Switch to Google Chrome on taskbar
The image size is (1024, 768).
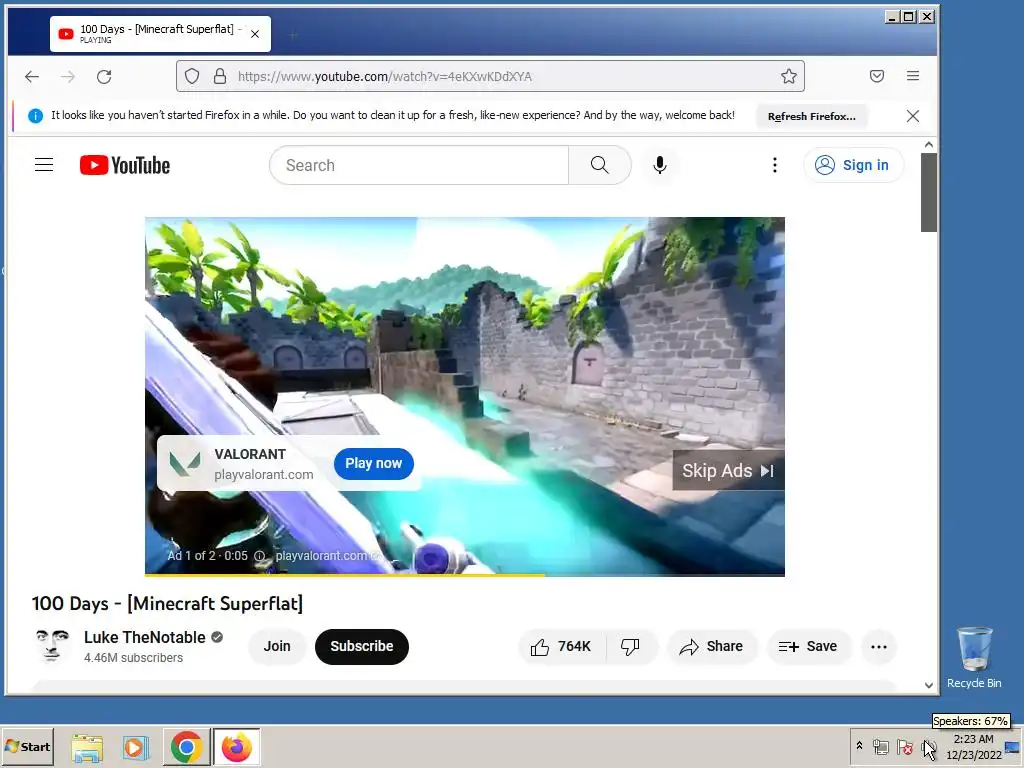pyautogui.click(x=187, y=747)
